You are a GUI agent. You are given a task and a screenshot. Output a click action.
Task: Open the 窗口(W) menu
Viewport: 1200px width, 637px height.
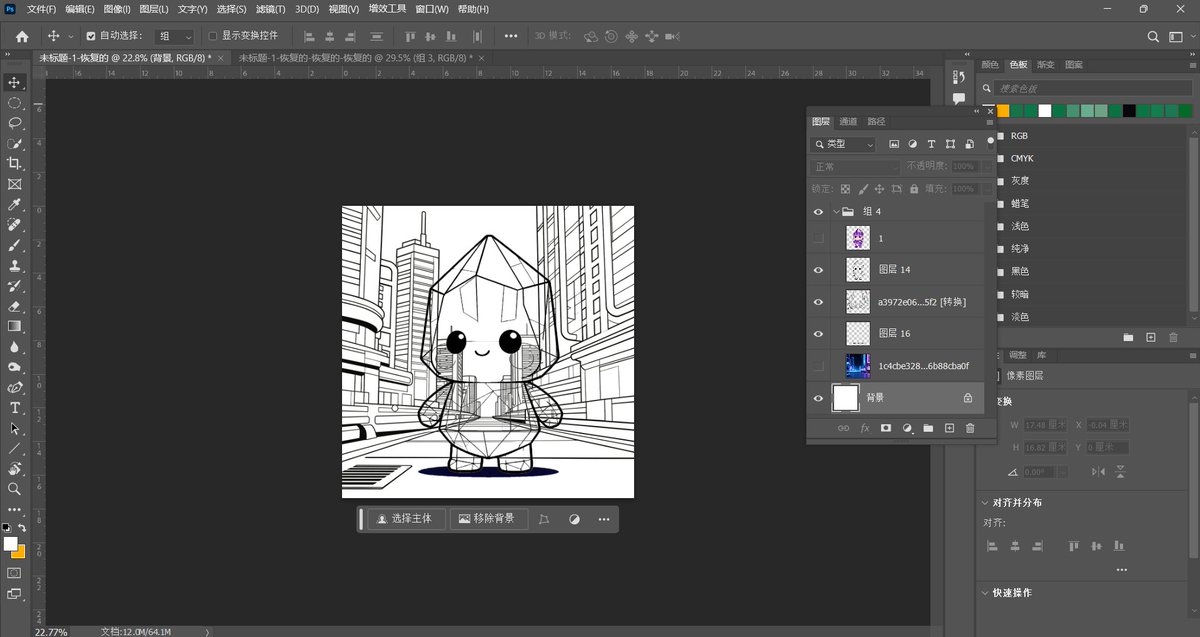(431, 9)
